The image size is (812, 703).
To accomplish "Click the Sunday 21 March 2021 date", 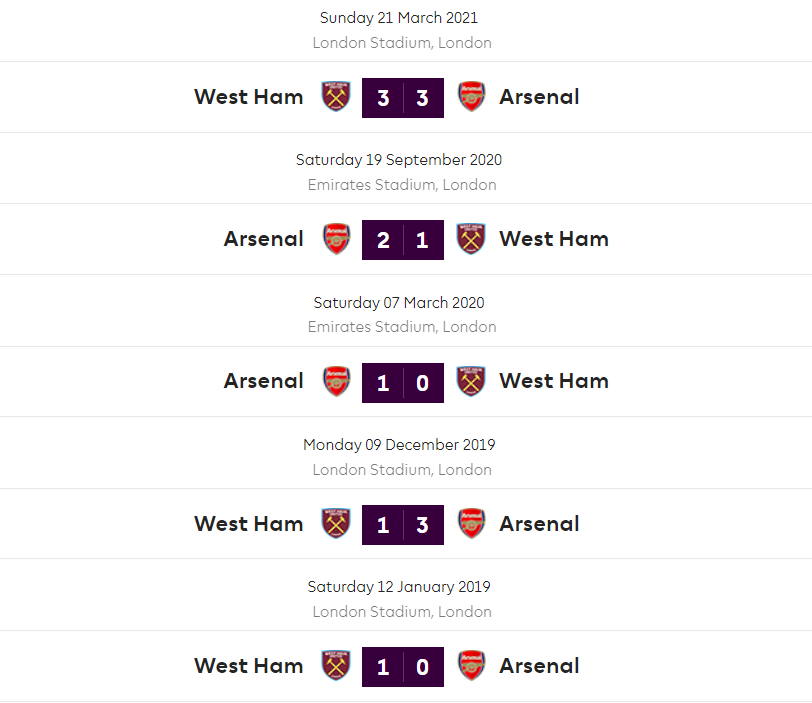I will [399, 18].
